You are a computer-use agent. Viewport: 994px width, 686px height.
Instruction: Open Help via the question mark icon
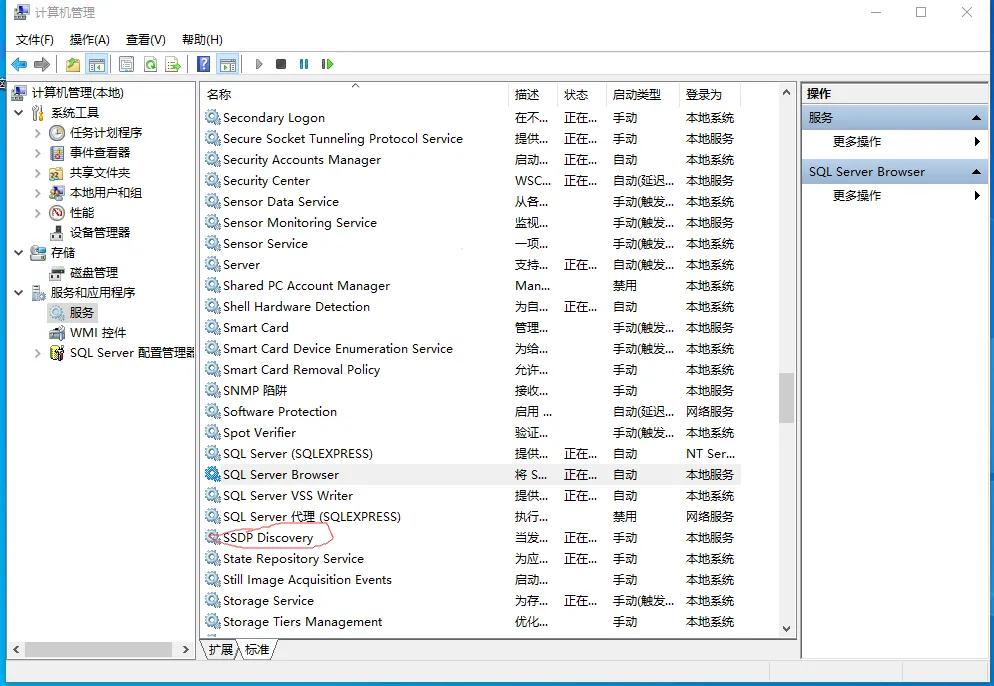pos(204,64)
